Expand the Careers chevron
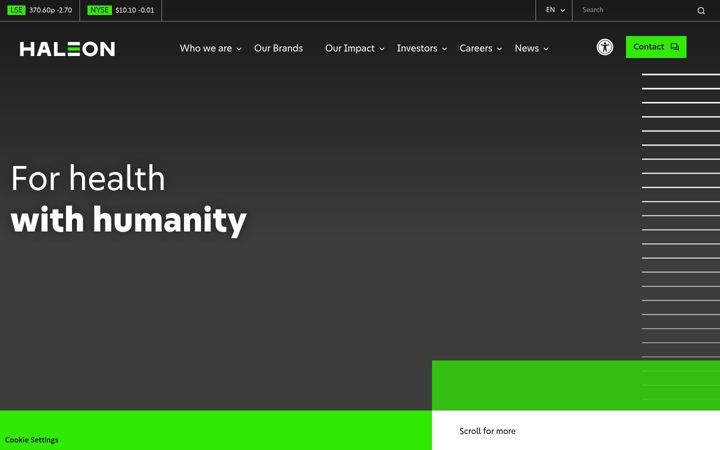The width and height of the screenshot is (720, 450). 499,49
